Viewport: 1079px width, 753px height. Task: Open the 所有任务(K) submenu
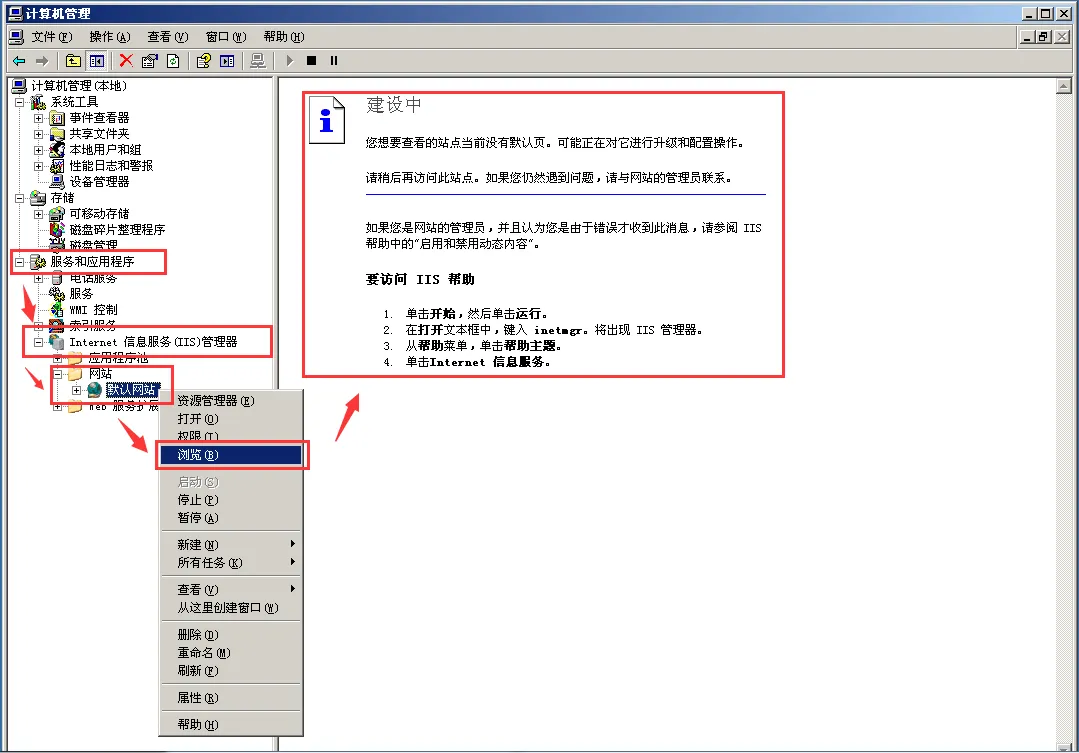pos(231,562)
